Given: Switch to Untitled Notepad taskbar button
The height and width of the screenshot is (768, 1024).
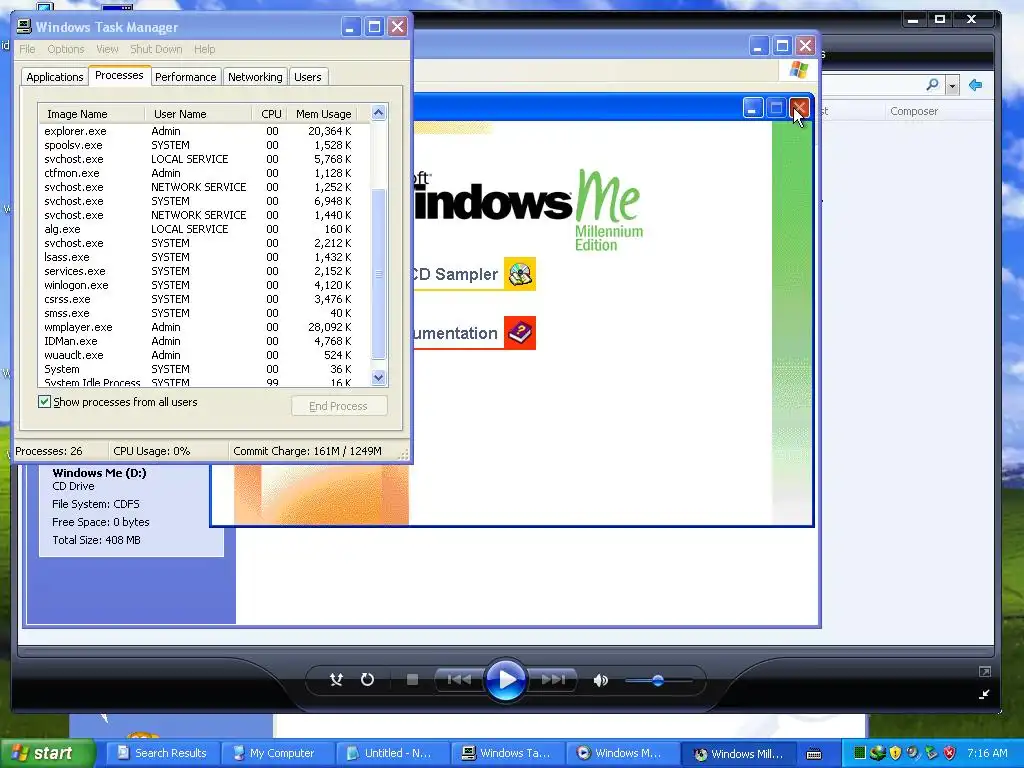Looking at the screenshot, I should tap(391, 754).
